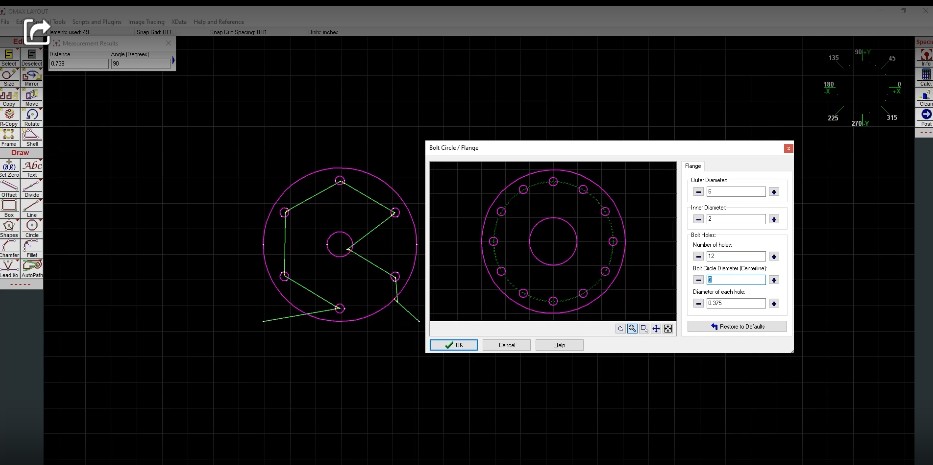The width and height of the screenshot is (933, 465).
Task: Activate the Copy tool
Action: (x=9, y=98)
